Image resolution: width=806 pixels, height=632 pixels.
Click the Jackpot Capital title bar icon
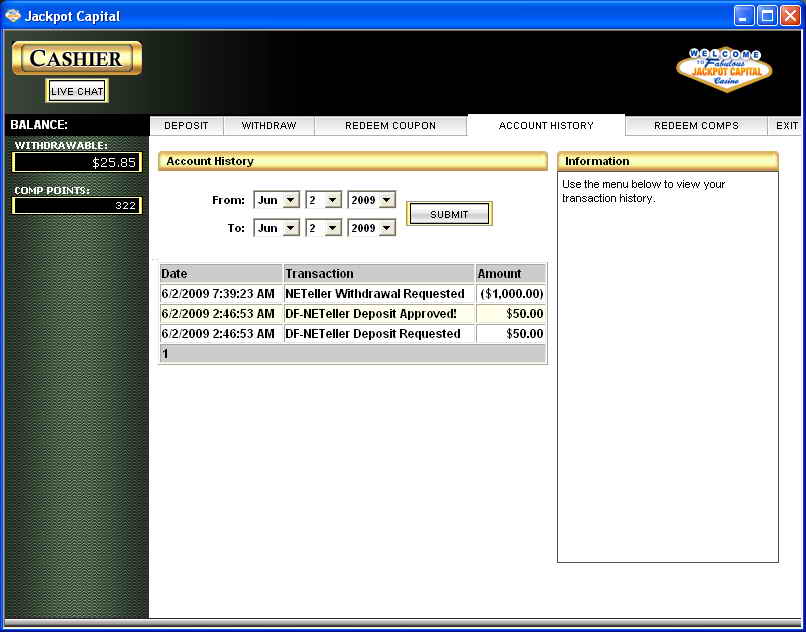click(x=12, y=16)
